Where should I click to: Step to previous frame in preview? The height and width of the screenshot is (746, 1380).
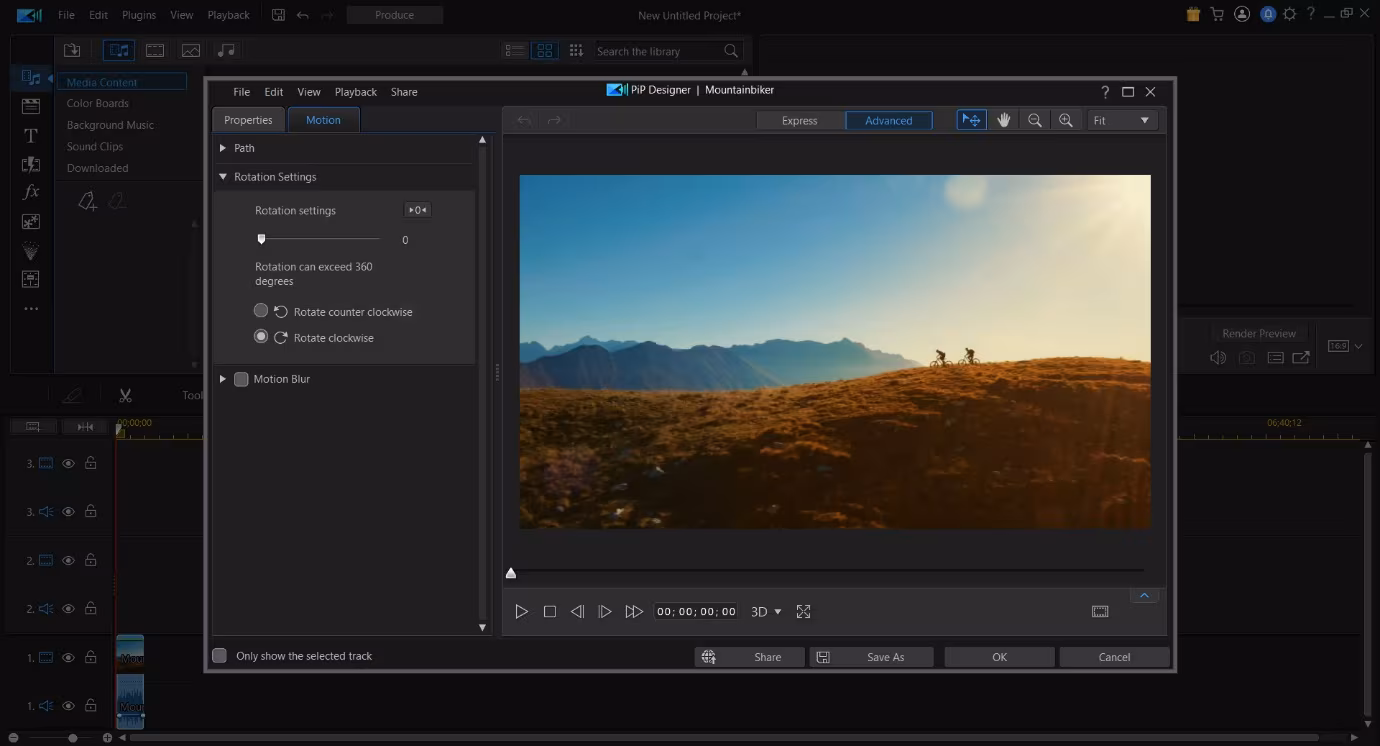coord(577,611)
